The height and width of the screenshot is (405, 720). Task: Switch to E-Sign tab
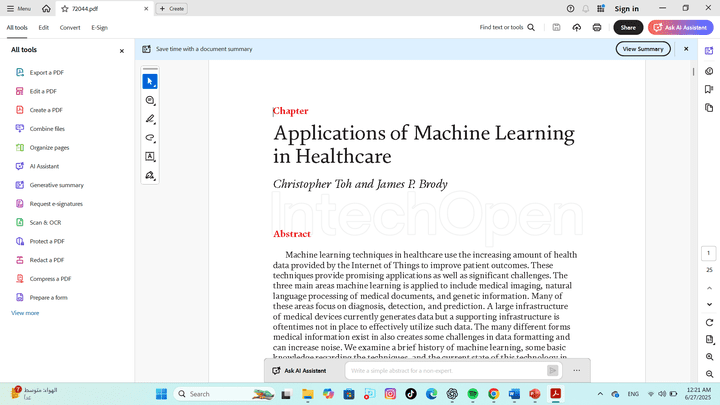[99, 28]
